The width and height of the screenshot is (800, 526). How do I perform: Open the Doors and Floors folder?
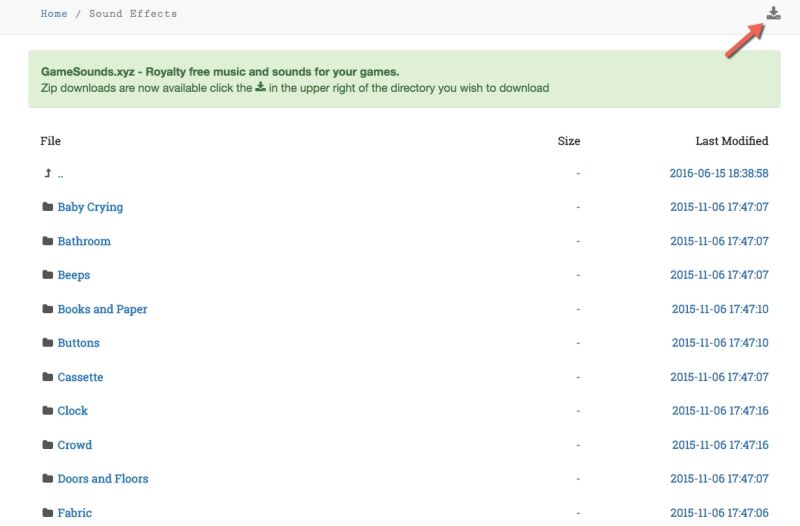click(103, 479)
